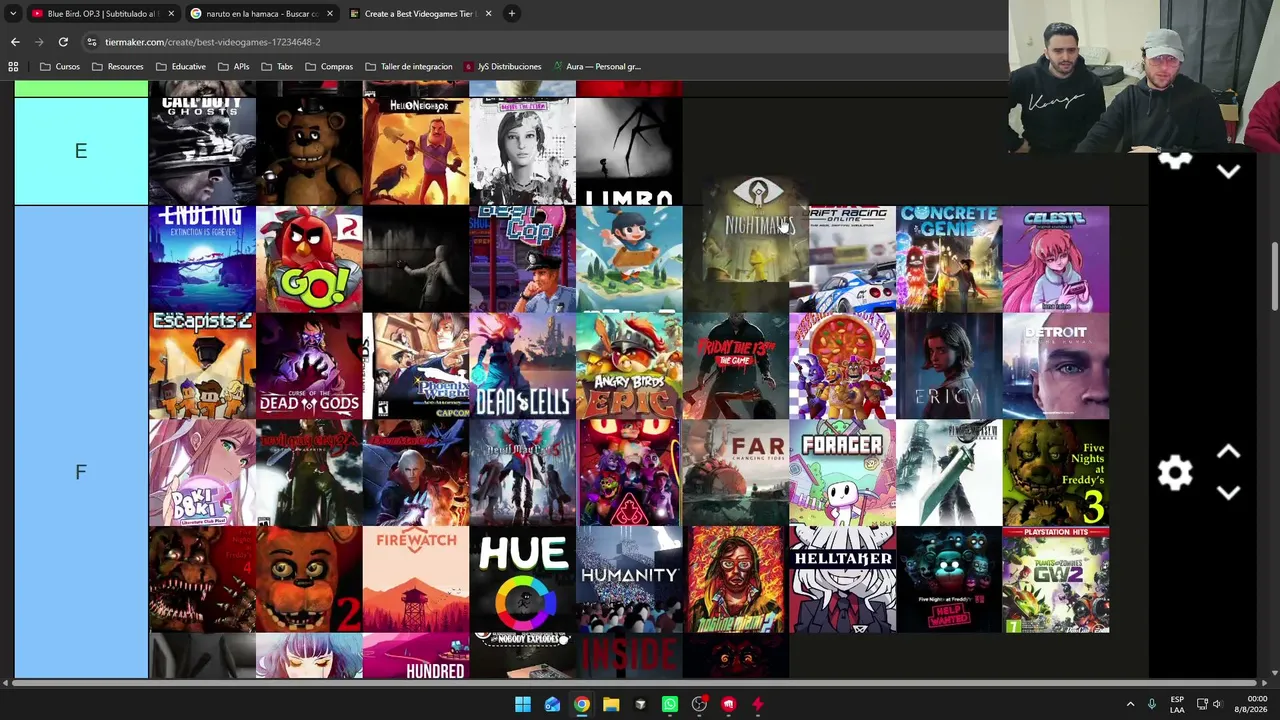The width and height of the screenshot is (1280, 720).
Task: Open the network status tray icon
Action: [1202, 704]
